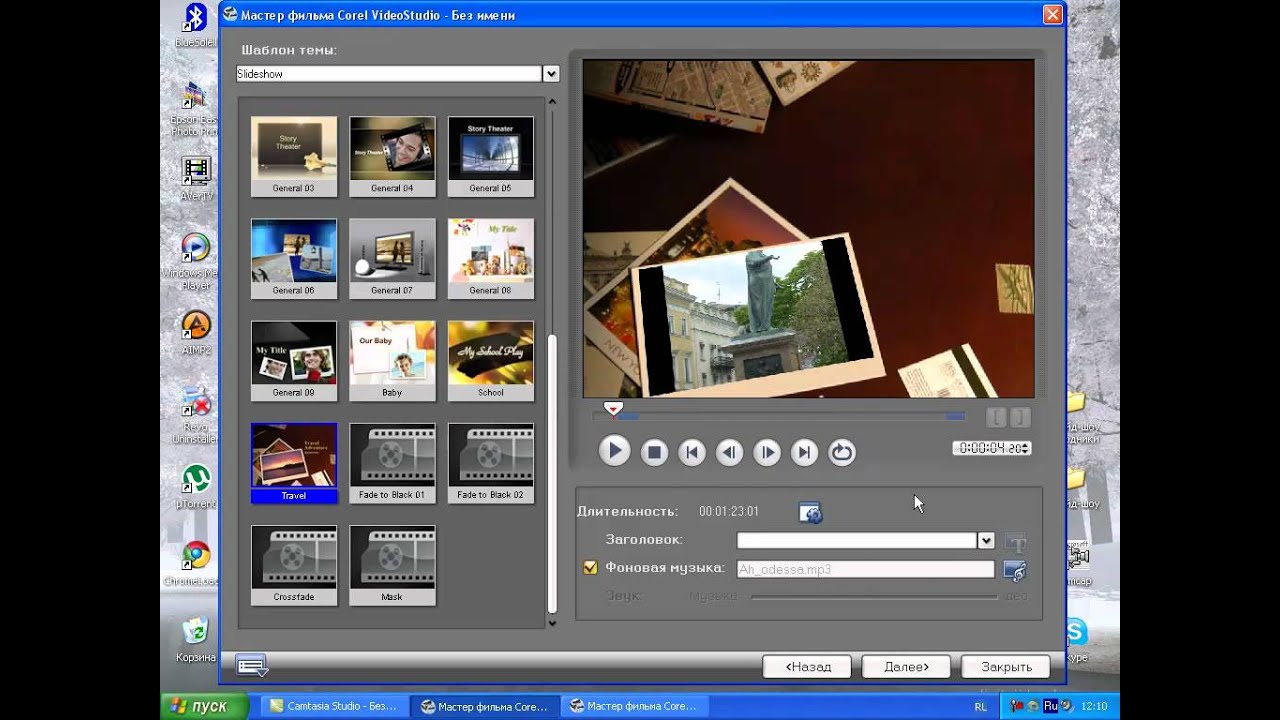
Task: Step back one frame
Action: coord(730,452)
